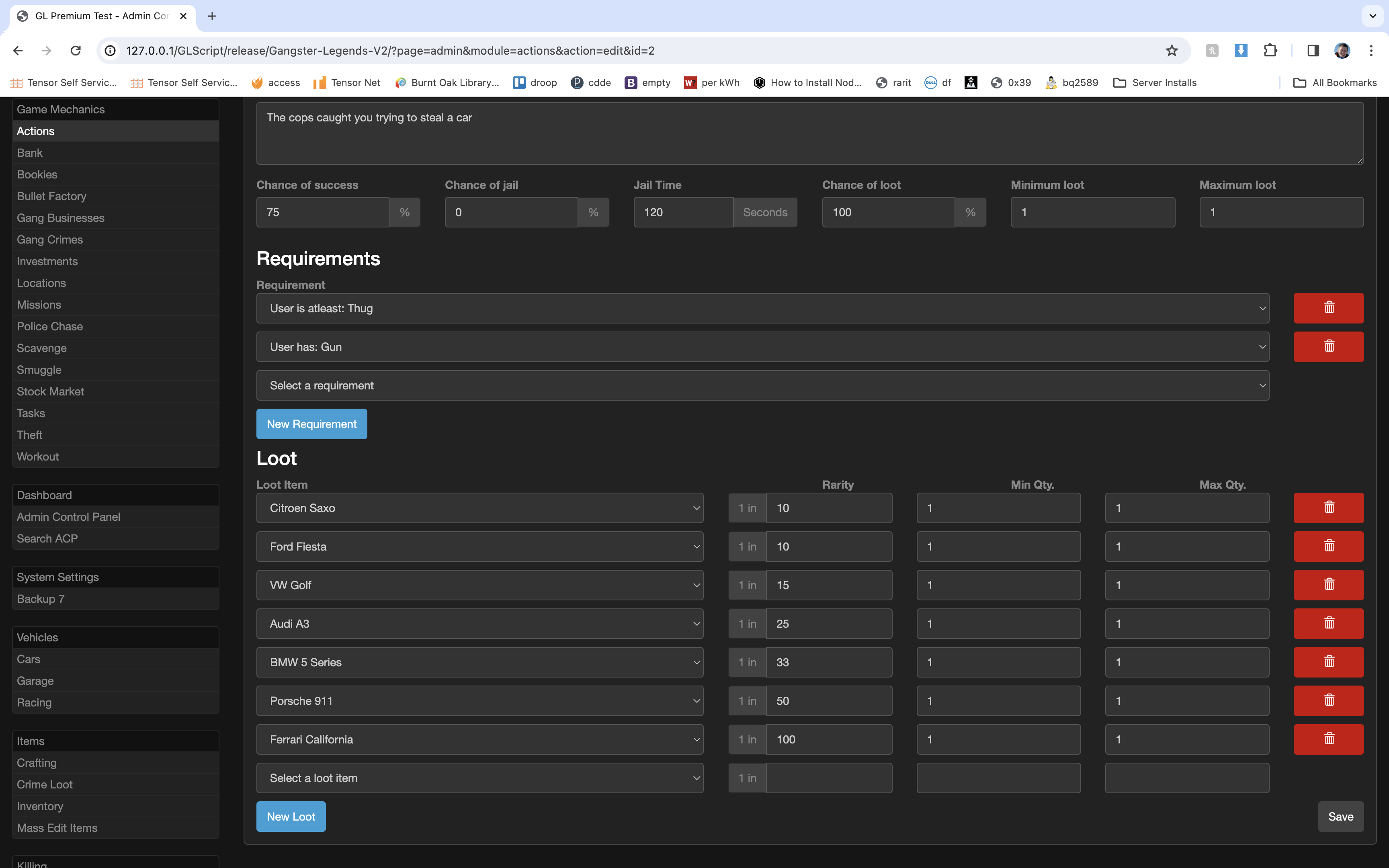The image size is (1389, 868).
Task: Remove the Ferrari California loot row
Action: tap(1328, 739)
